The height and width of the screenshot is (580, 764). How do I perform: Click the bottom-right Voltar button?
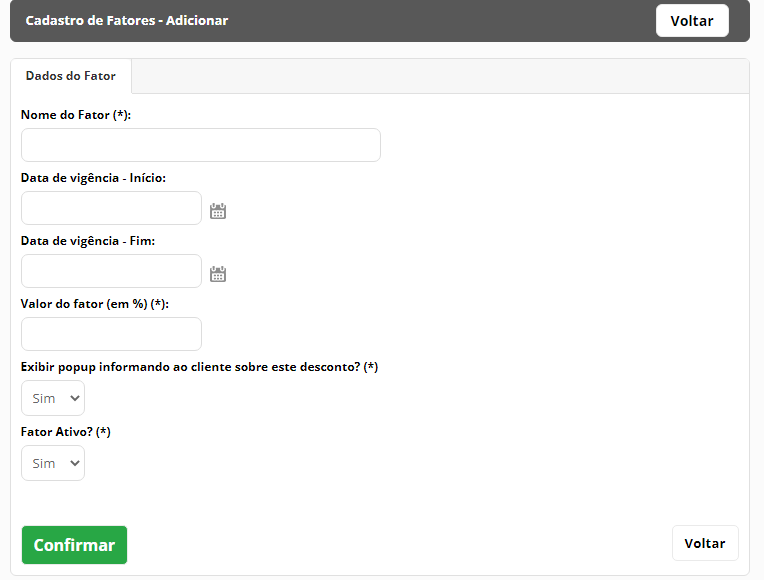click(705, 543)
